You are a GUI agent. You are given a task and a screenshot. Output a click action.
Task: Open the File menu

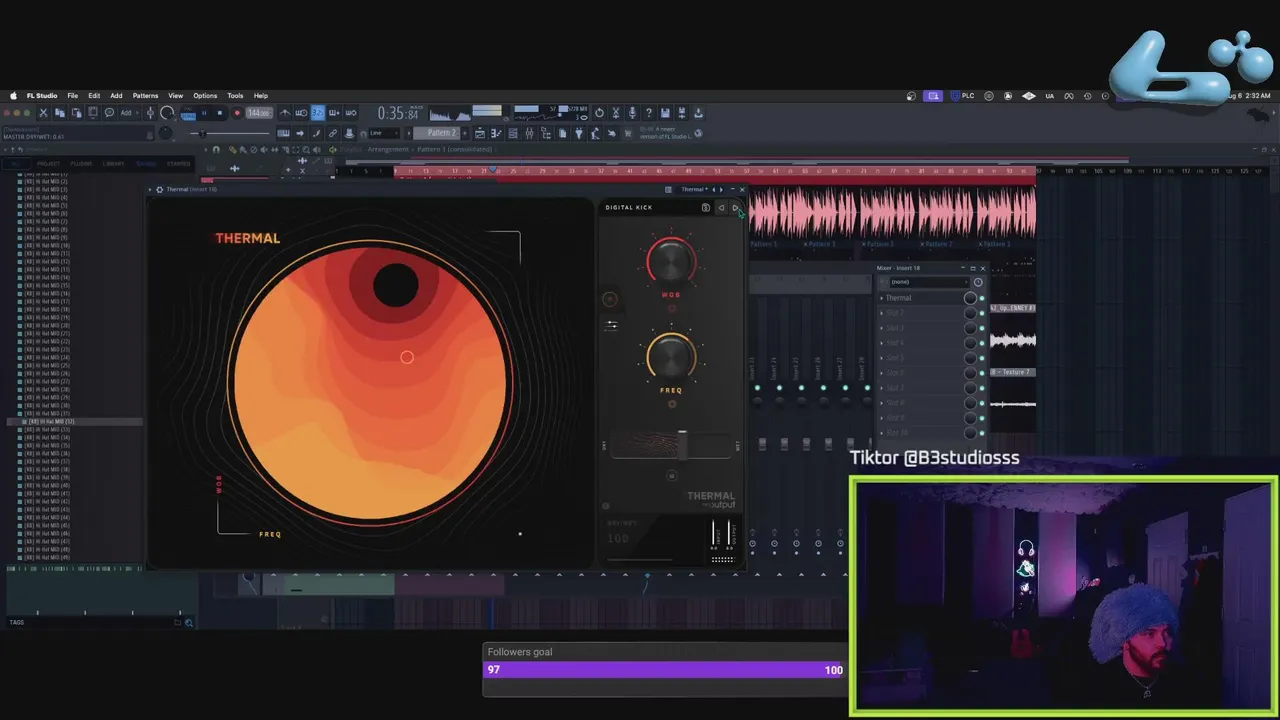pos(73,96)
